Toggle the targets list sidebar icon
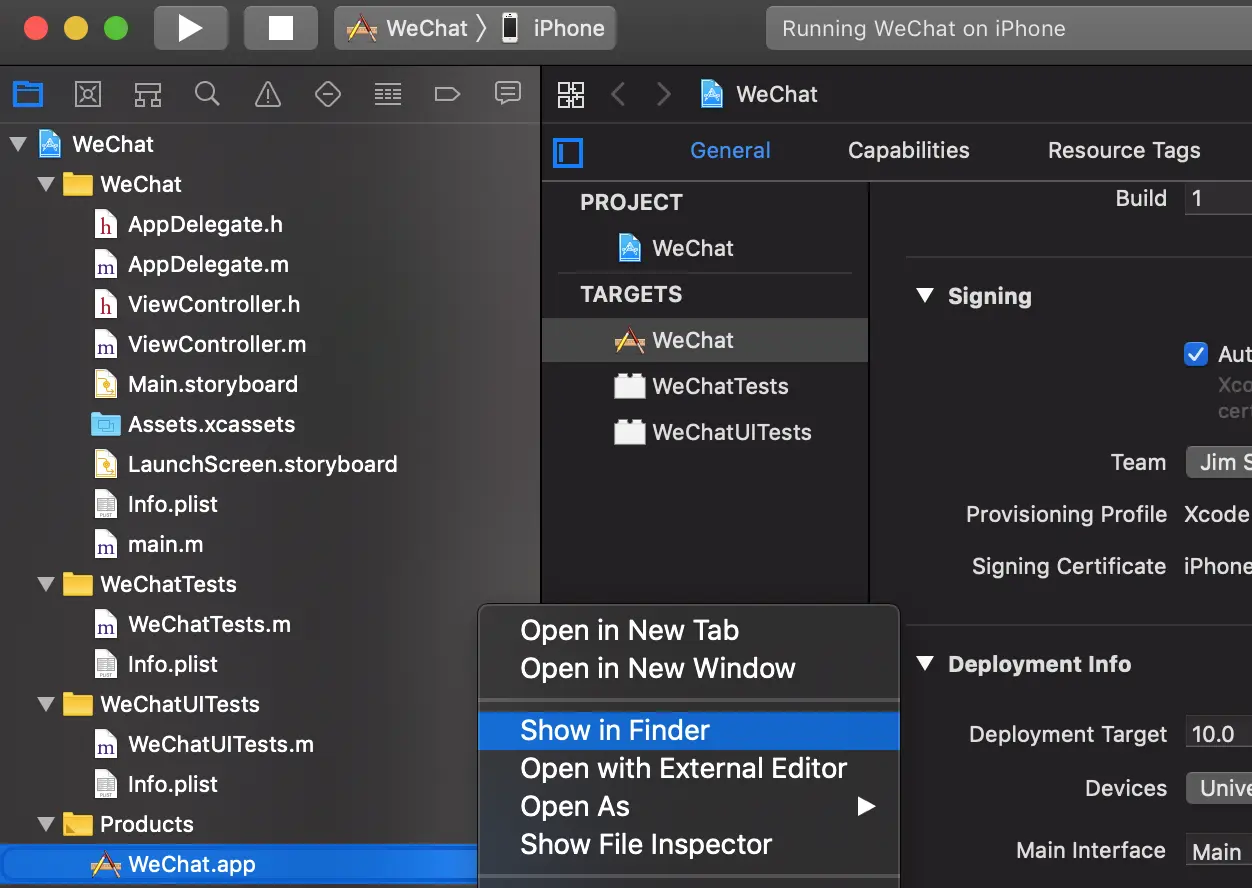 pyautogui.click(x=568, y=152)
